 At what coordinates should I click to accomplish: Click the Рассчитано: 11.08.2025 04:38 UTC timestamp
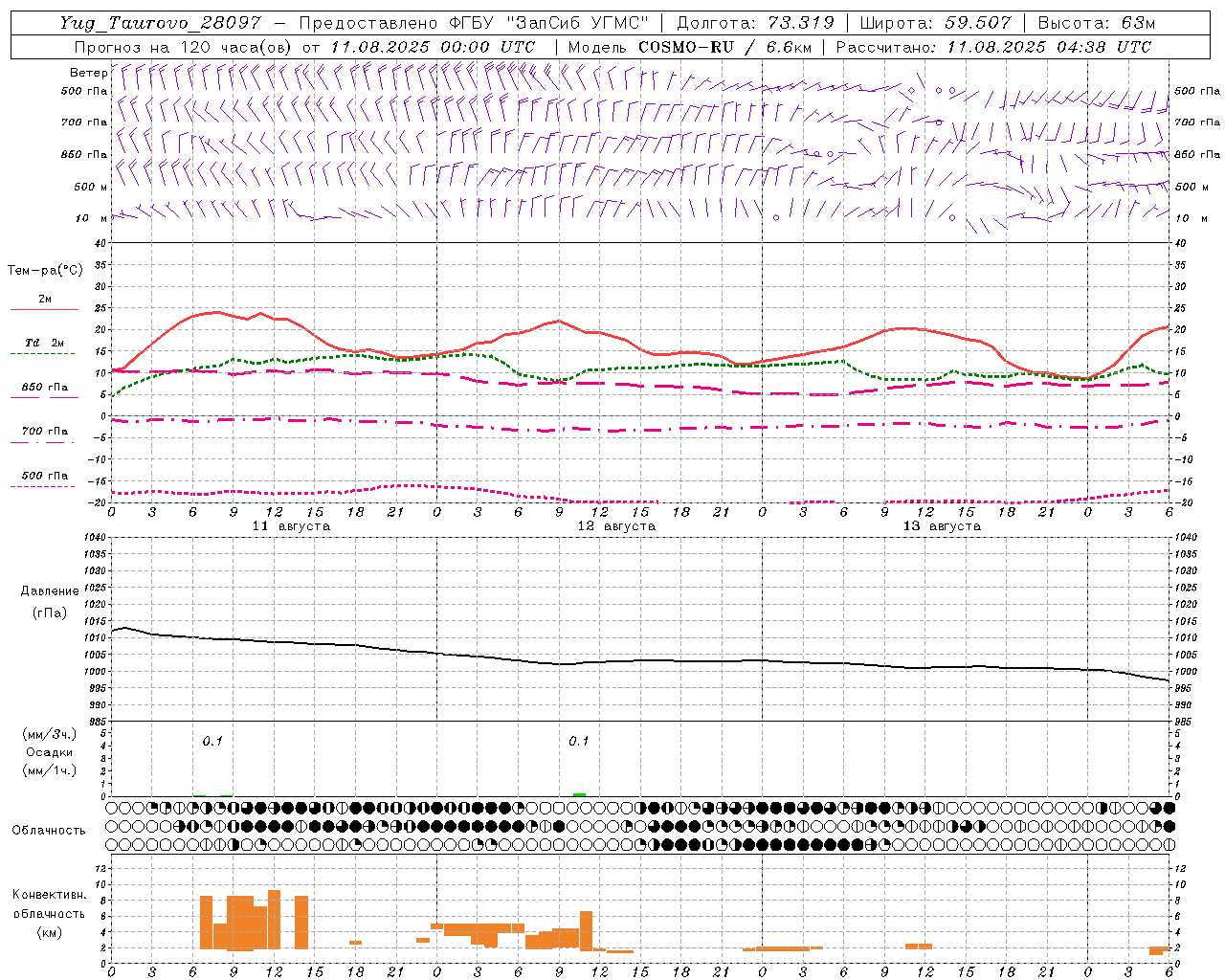tap(993, 47)
